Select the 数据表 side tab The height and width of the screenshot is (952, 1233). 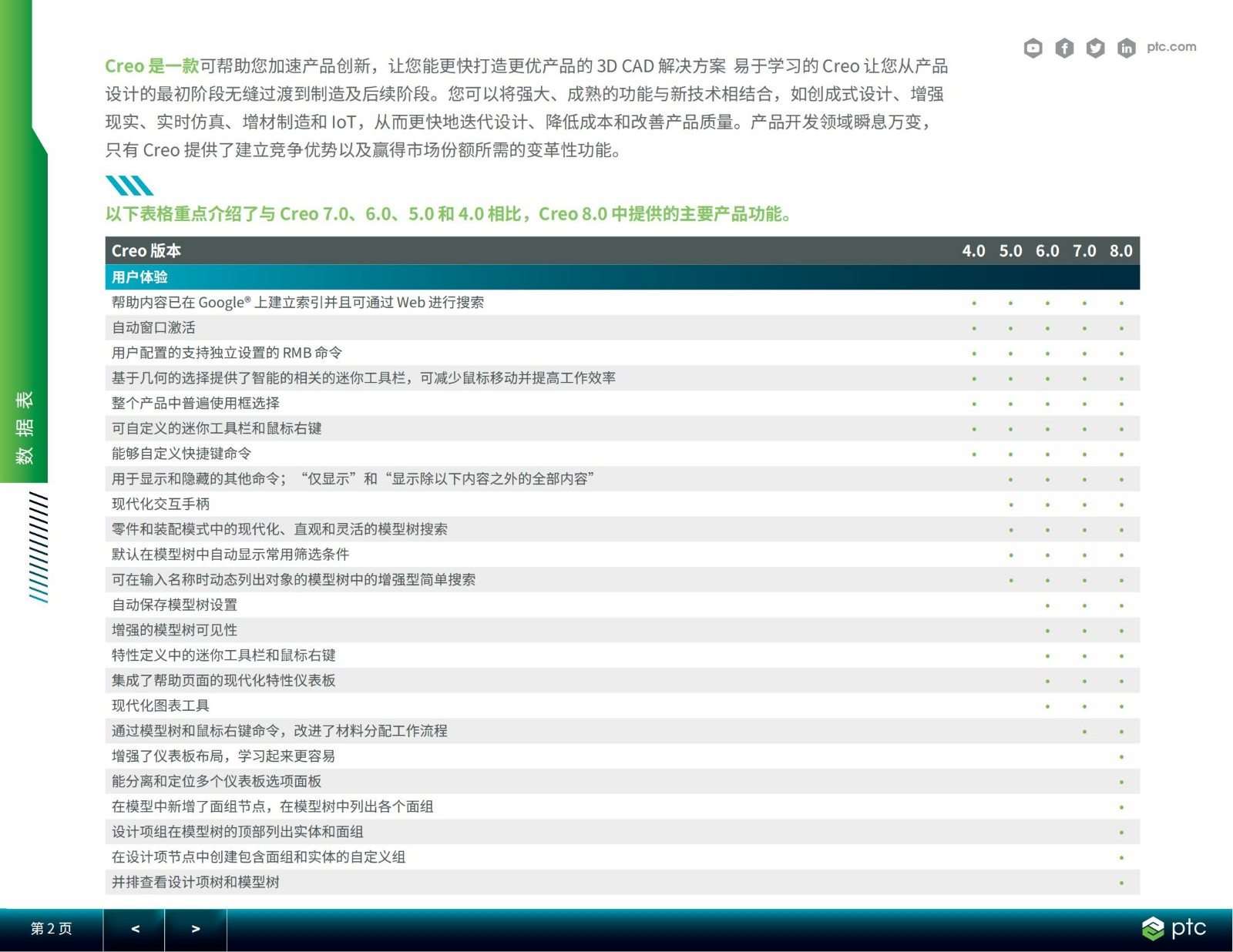tap(25, 427)
